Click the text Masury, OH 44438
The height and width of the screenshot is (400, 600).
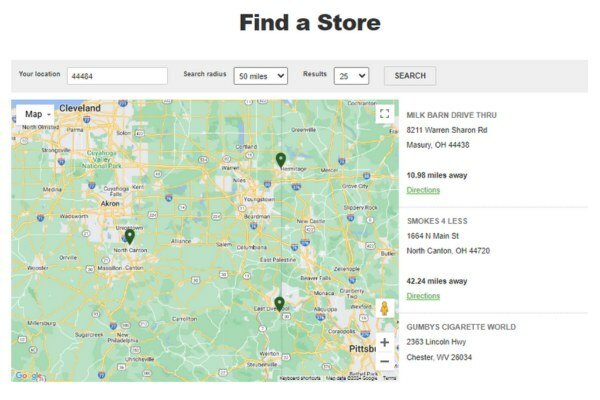438,145
